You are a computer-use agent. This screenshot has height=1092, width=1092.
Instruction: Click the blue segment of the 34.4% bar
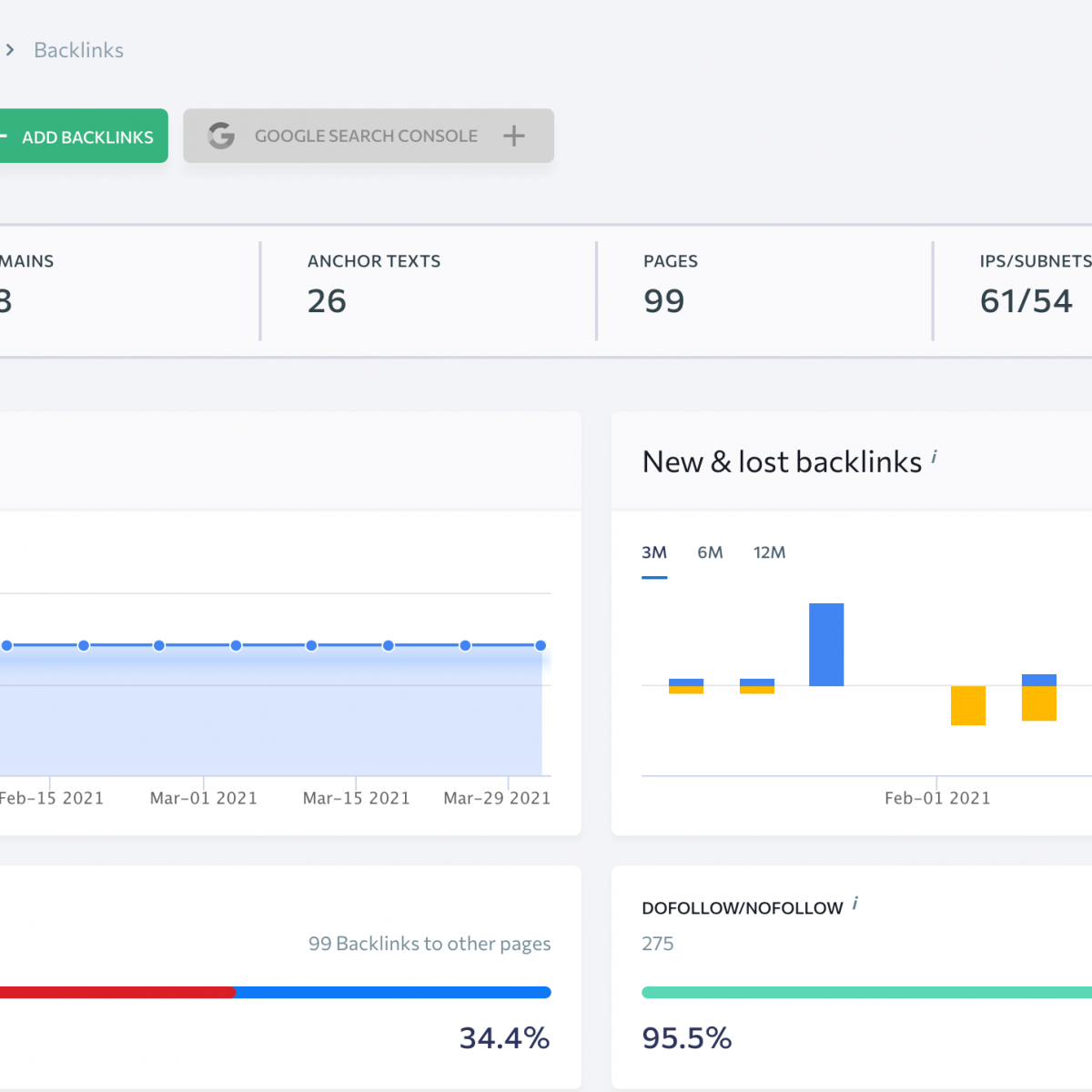click(x=391, y=992)
